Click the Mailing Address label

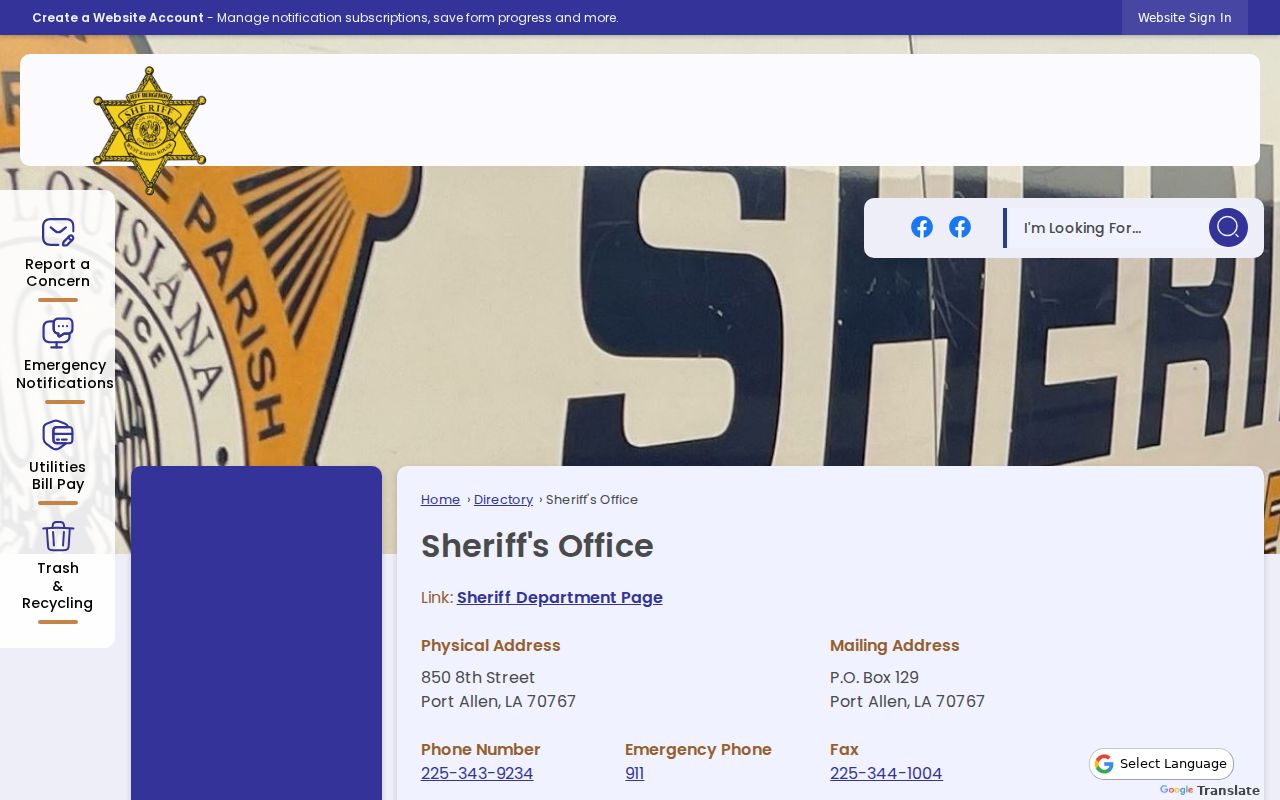click(x=895, y=646)
